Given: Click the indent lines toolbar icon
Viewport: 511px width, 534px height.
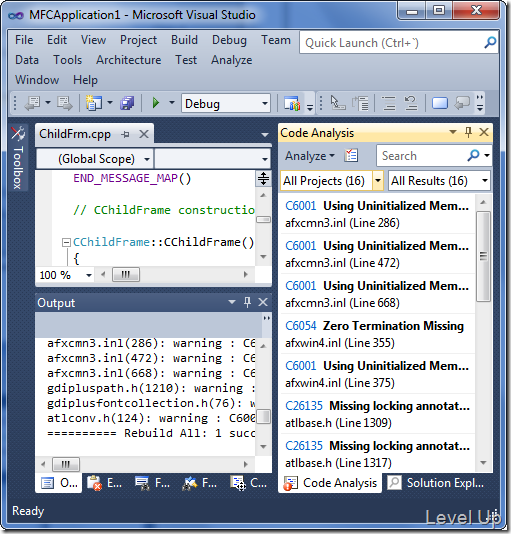Looking at the screenshot, I should pos(389,103).
